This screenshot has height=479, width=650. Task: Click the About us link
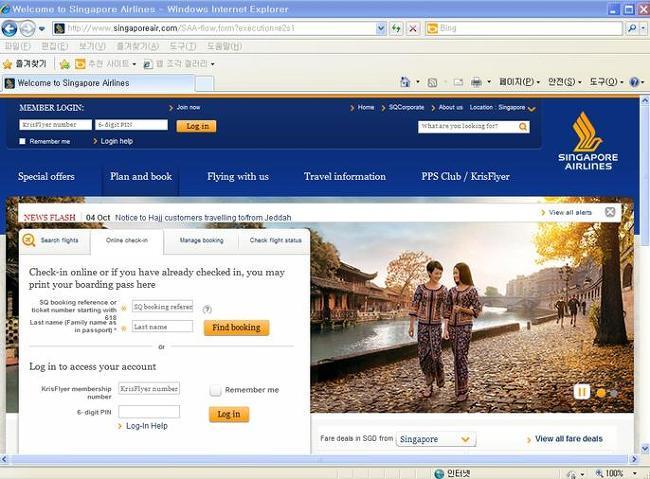tap(451, 107)
